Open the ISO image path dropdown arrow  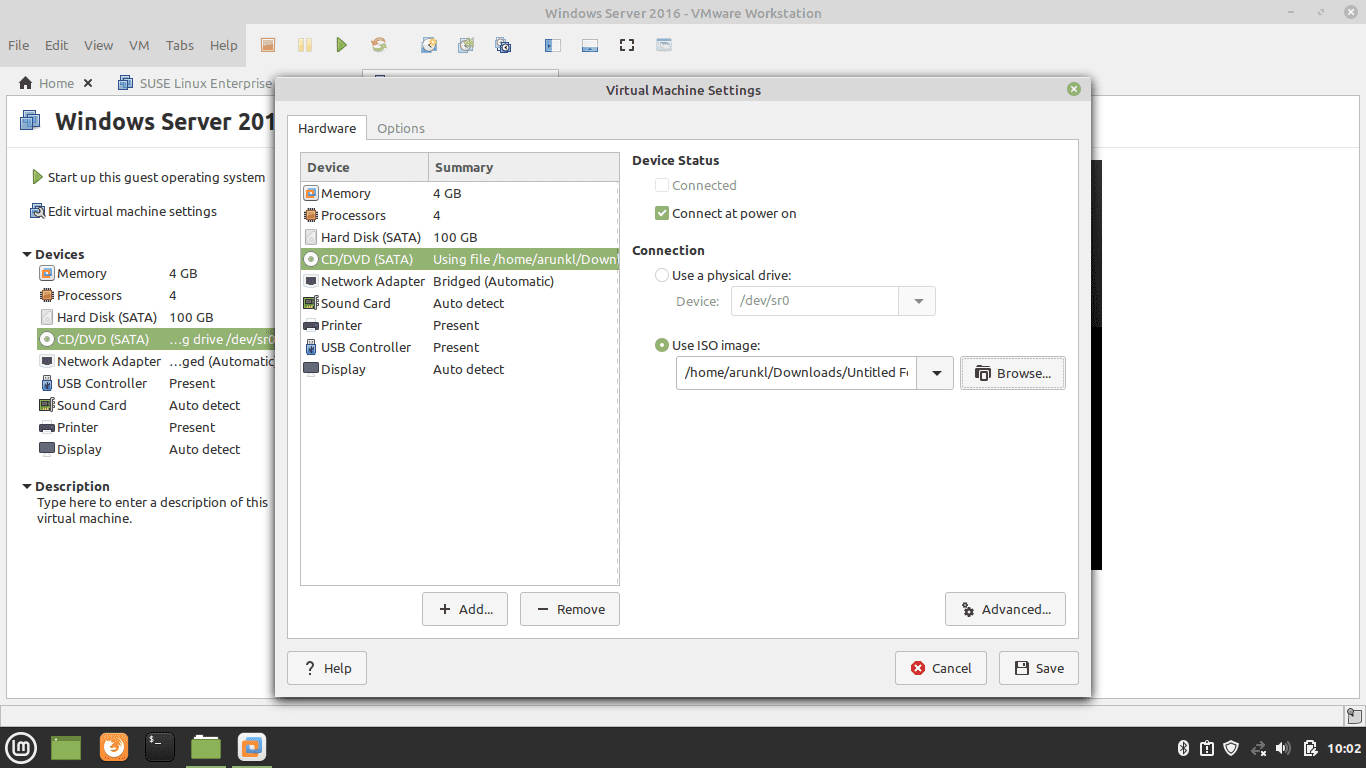pos(936,373)
